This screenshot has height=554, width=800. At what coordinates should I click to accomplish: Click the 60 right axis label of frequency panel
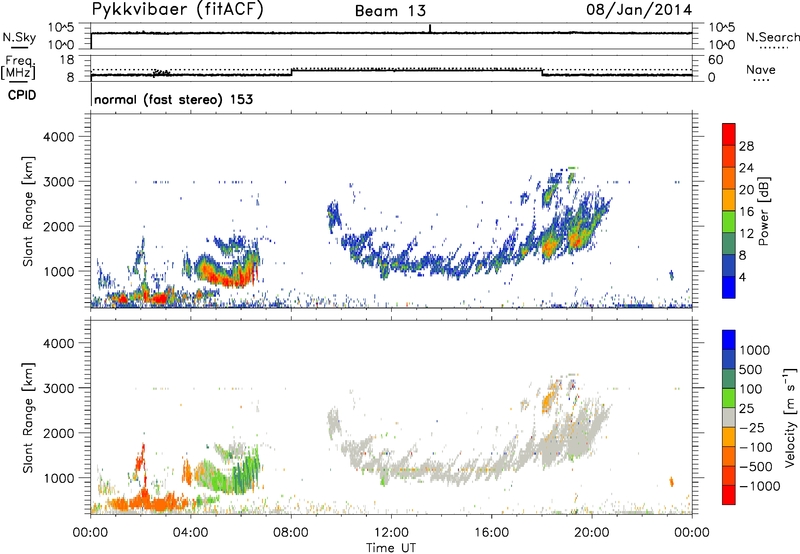tap(716, 60)
